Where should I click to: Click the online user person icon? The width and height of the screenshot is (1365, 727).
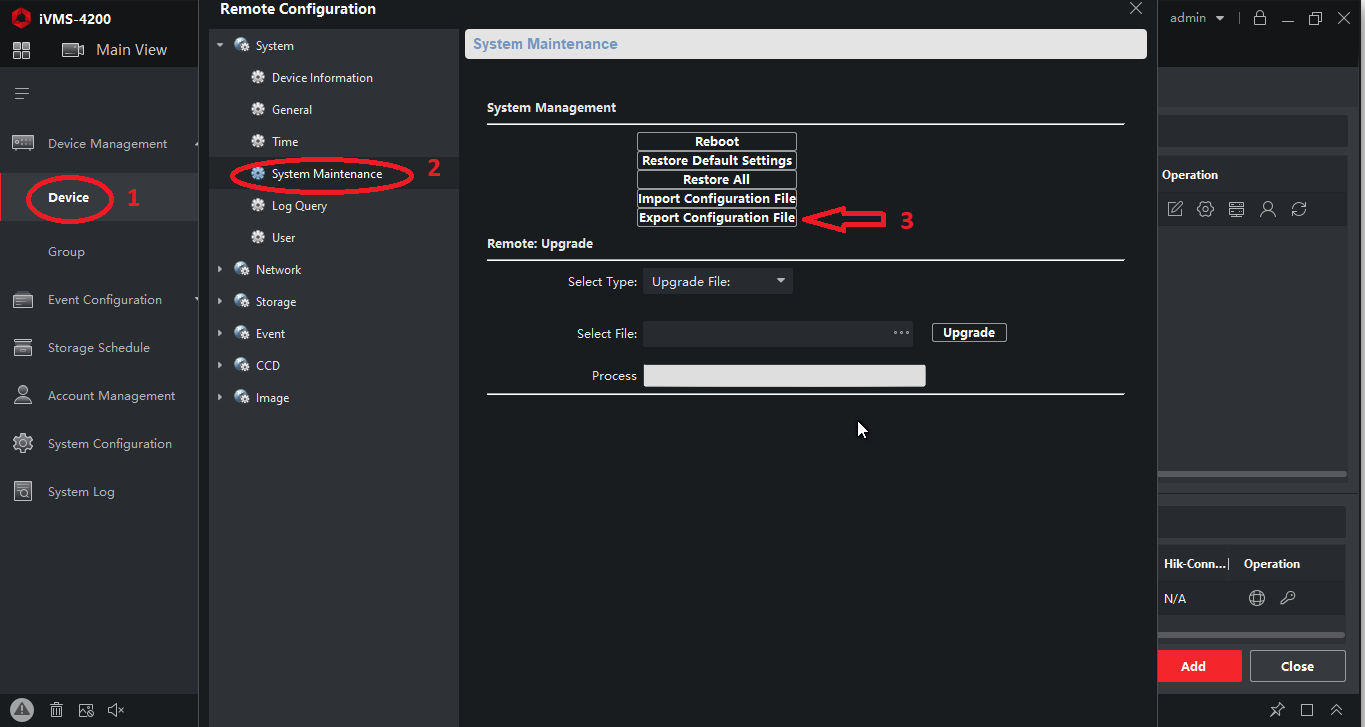[x=1268, y=209]
